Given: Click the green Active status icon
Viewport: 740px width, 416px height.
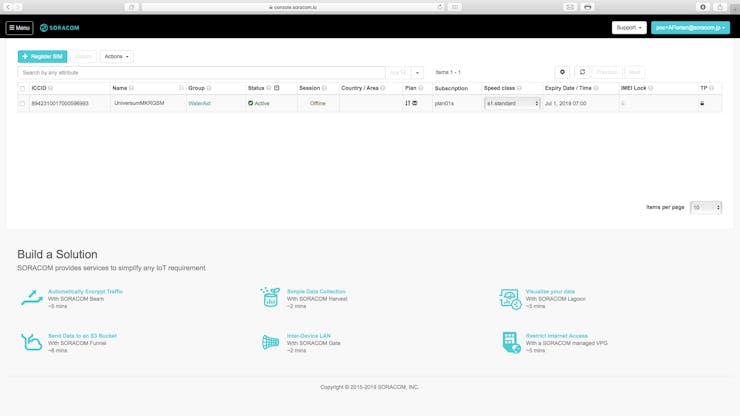Looking at the screenshot, I should (251, 103).
